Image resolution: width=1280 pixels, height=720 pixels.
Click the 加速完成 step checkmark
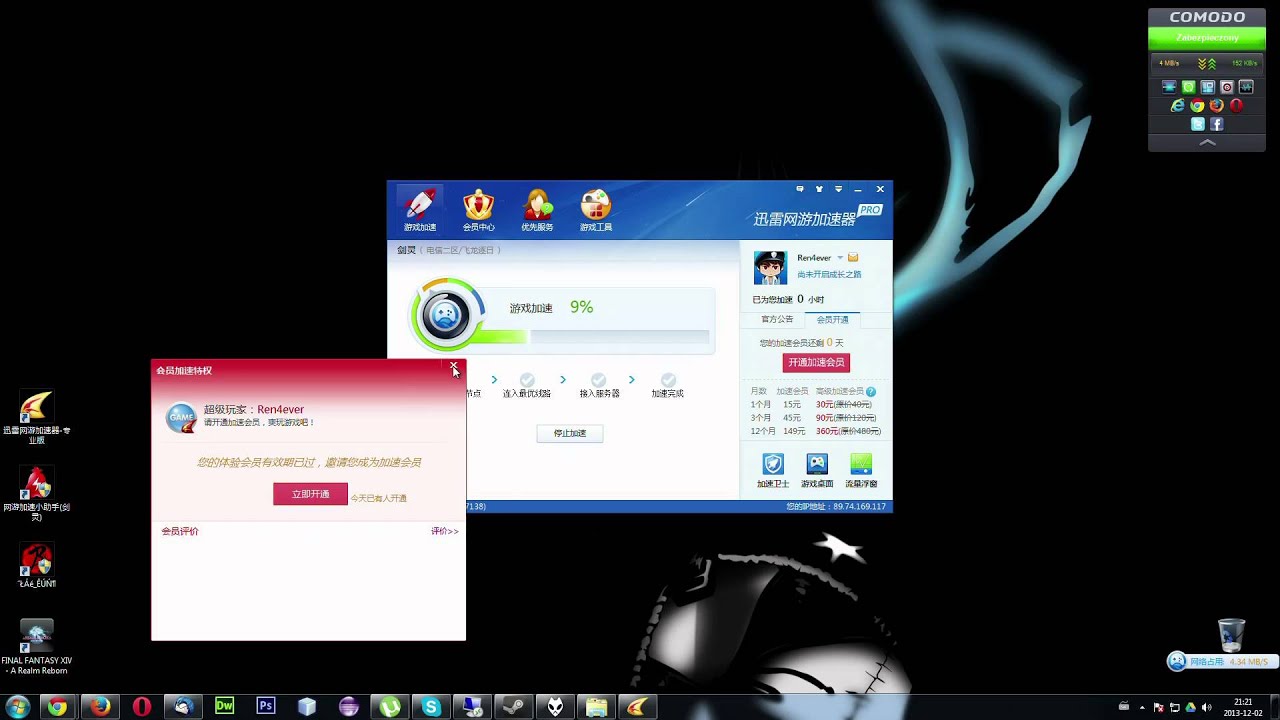[x=668, y=380]
